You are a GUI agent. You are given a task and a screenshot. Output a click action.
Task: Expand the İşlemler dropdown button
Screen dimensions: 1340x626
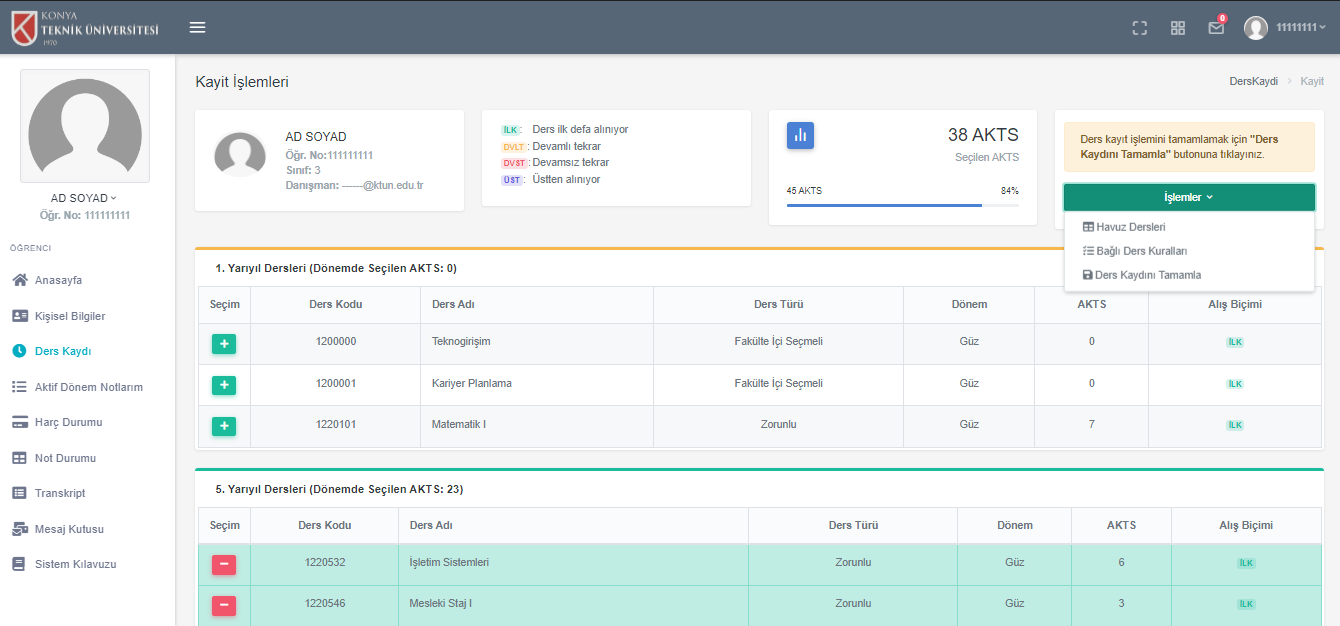coord(1188,197)
